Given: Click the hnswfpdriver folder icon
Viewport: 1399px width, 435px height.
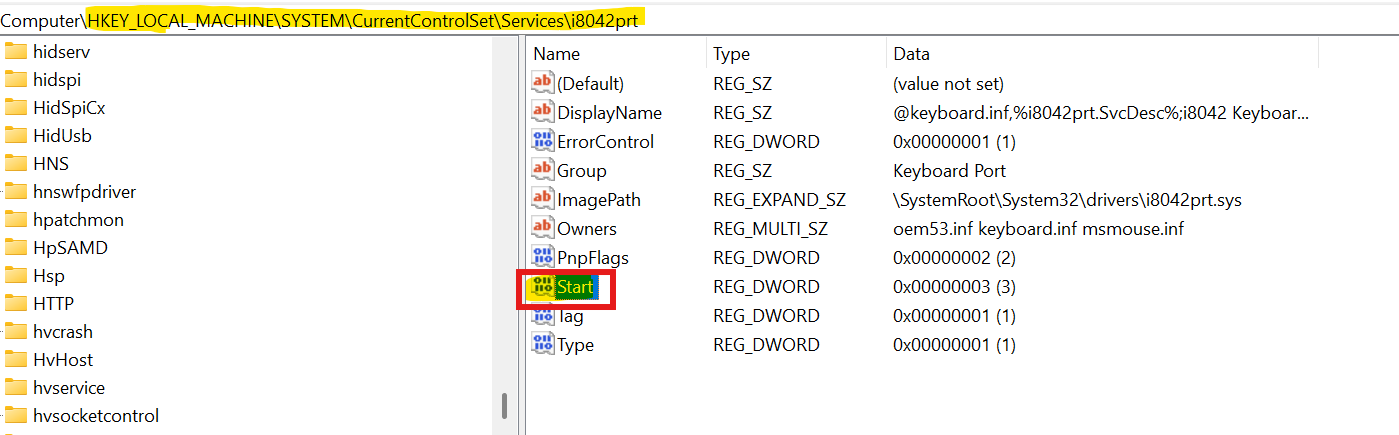Looking at the screenshot, I should tap(15, 192).
